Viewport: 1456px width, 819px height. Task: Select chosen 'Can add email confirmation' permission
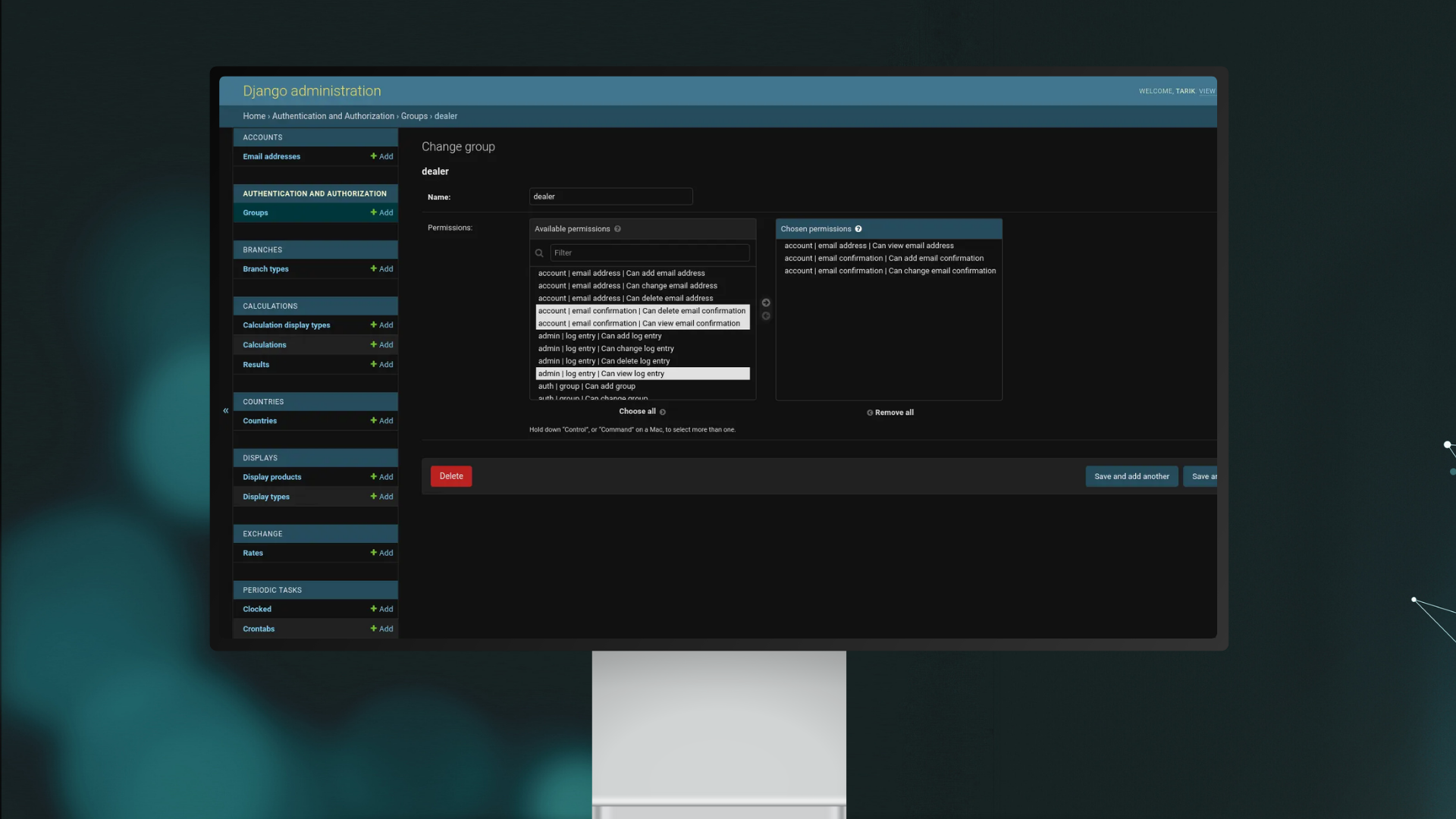pyautogui.click(x=889, y=258)
